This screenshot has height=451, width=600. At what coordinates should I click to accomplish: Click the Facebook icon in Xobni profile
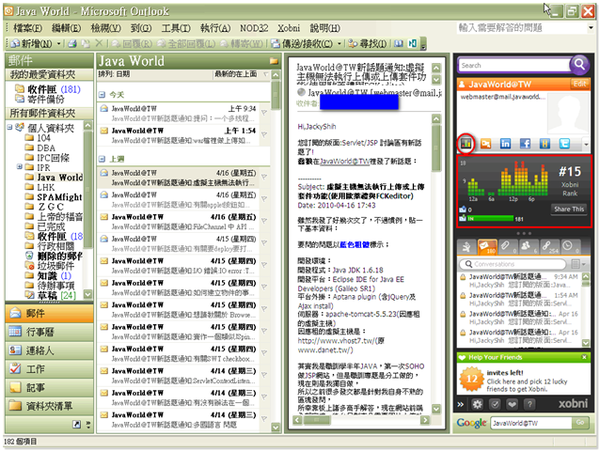point(525,144)
